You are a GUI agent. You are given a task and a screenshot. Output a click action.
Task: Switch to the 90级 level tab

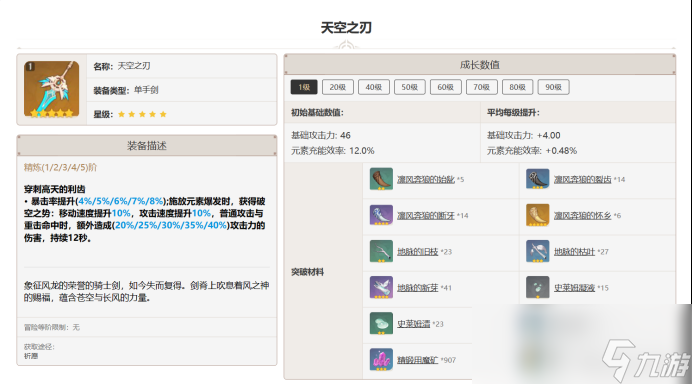click(553, 87)
